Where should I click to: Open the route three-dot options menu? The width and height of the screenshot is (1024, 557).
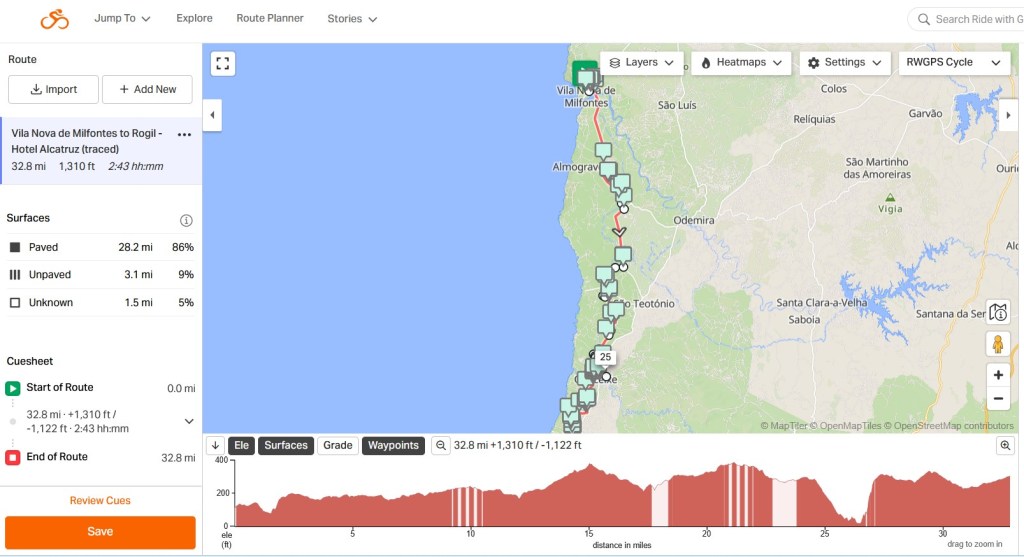(184, 135)
